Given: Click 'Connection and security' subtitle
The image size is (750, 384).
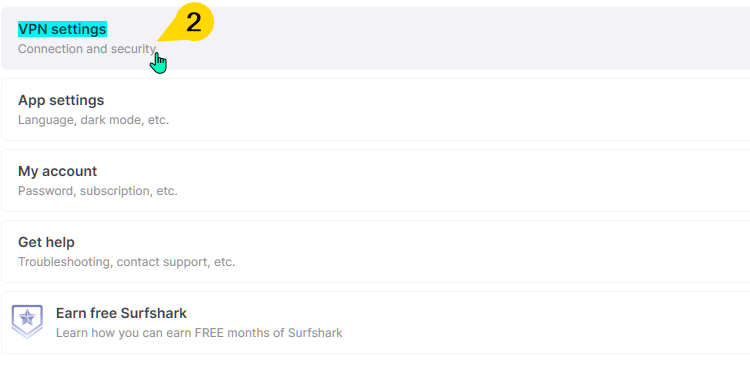Looking at the screenshot, I should tap(87, 49).
